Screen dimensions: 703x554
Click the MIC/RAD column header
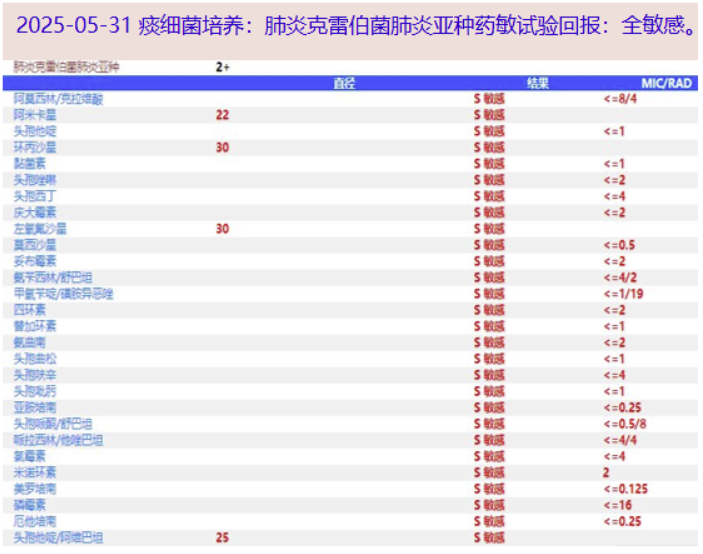[667, 84]
